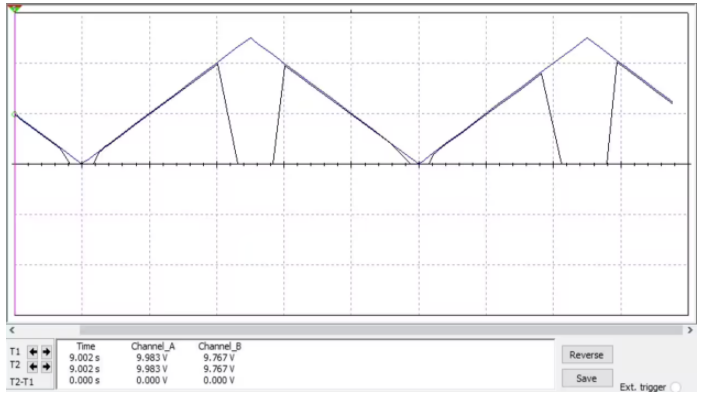Click the T2-T1 row label
The height and width of the screenshot is (413, 717).
(21, 382)
